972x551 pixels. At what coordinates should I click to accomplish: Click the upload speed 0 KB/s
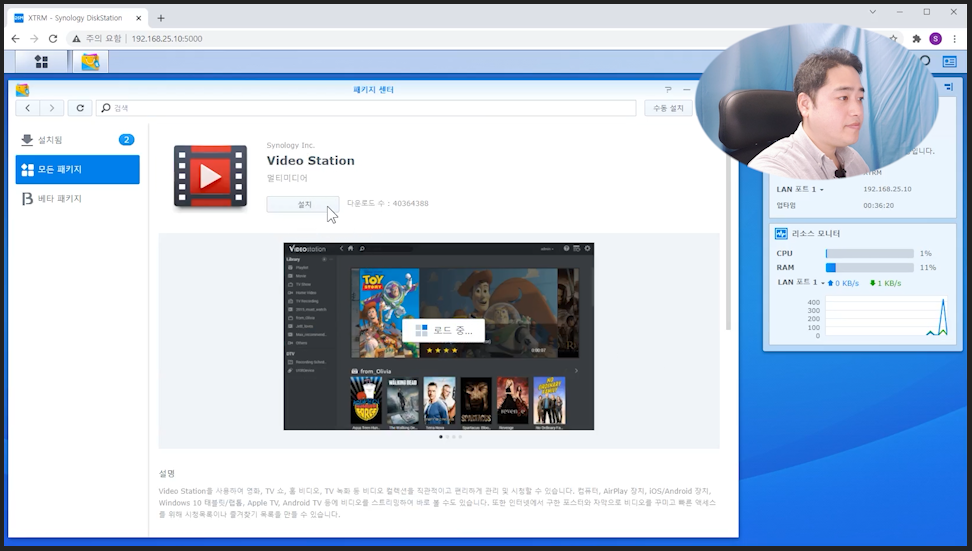click(843, 283)
